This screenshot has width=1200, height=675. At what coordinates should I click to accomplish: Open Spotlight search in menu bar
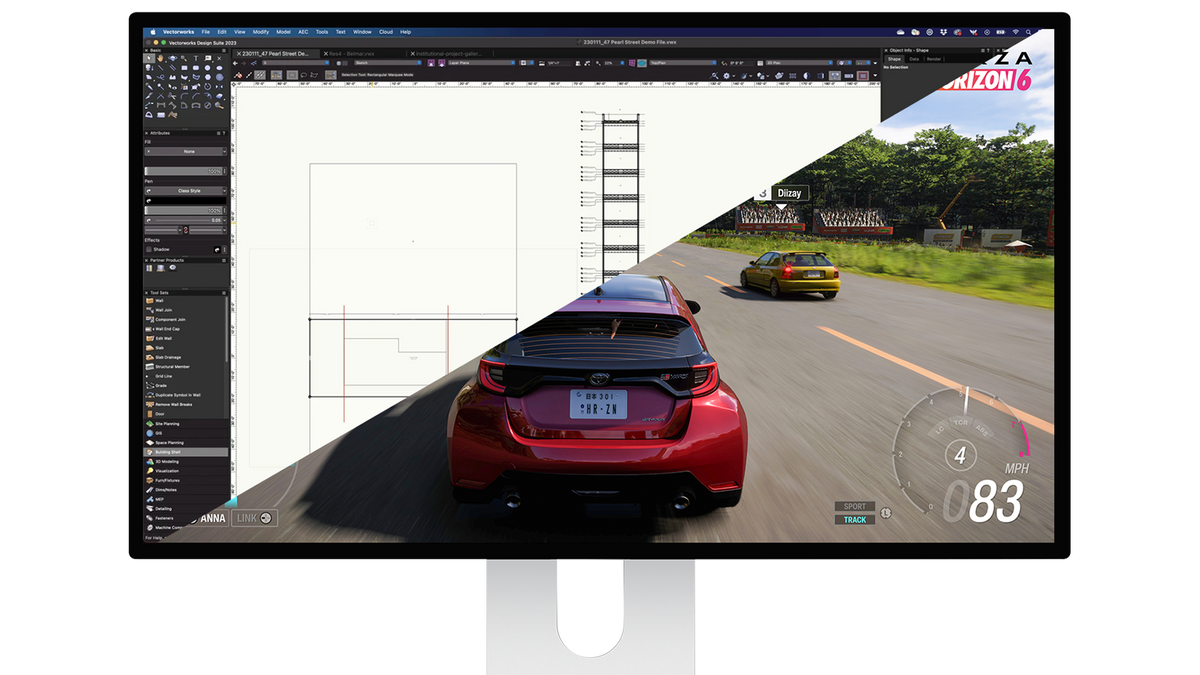tap(1028, 32)
